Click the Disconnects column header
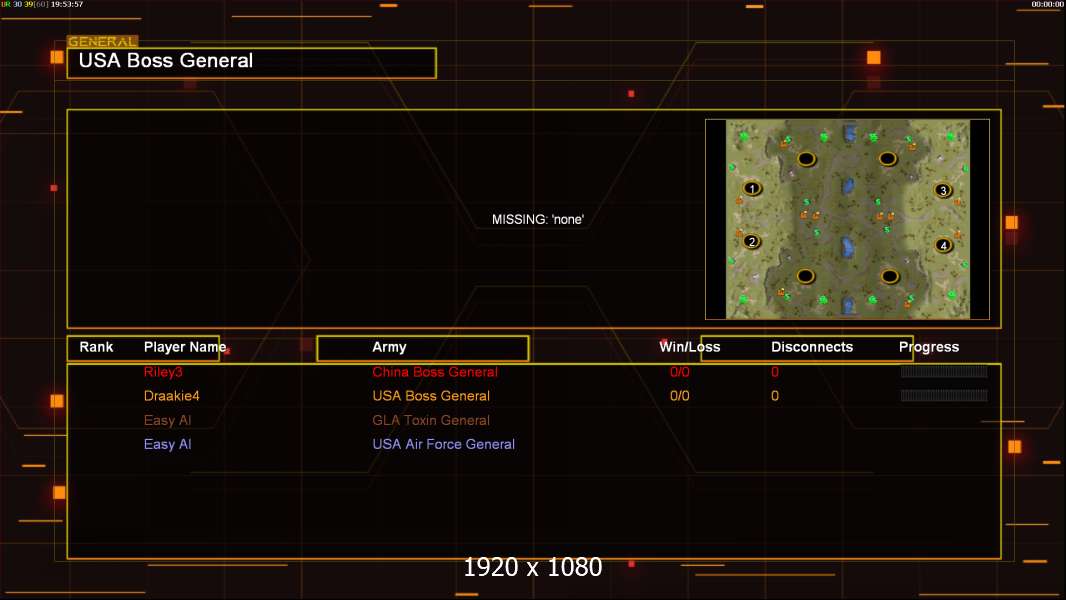 [x=812, y=347]
